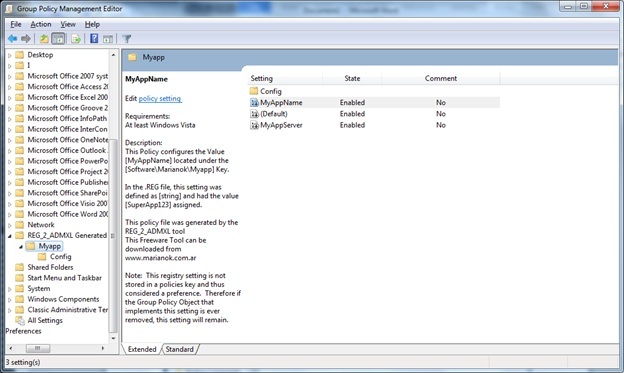Click the No comment of MyAppName row

coord(441,103)
